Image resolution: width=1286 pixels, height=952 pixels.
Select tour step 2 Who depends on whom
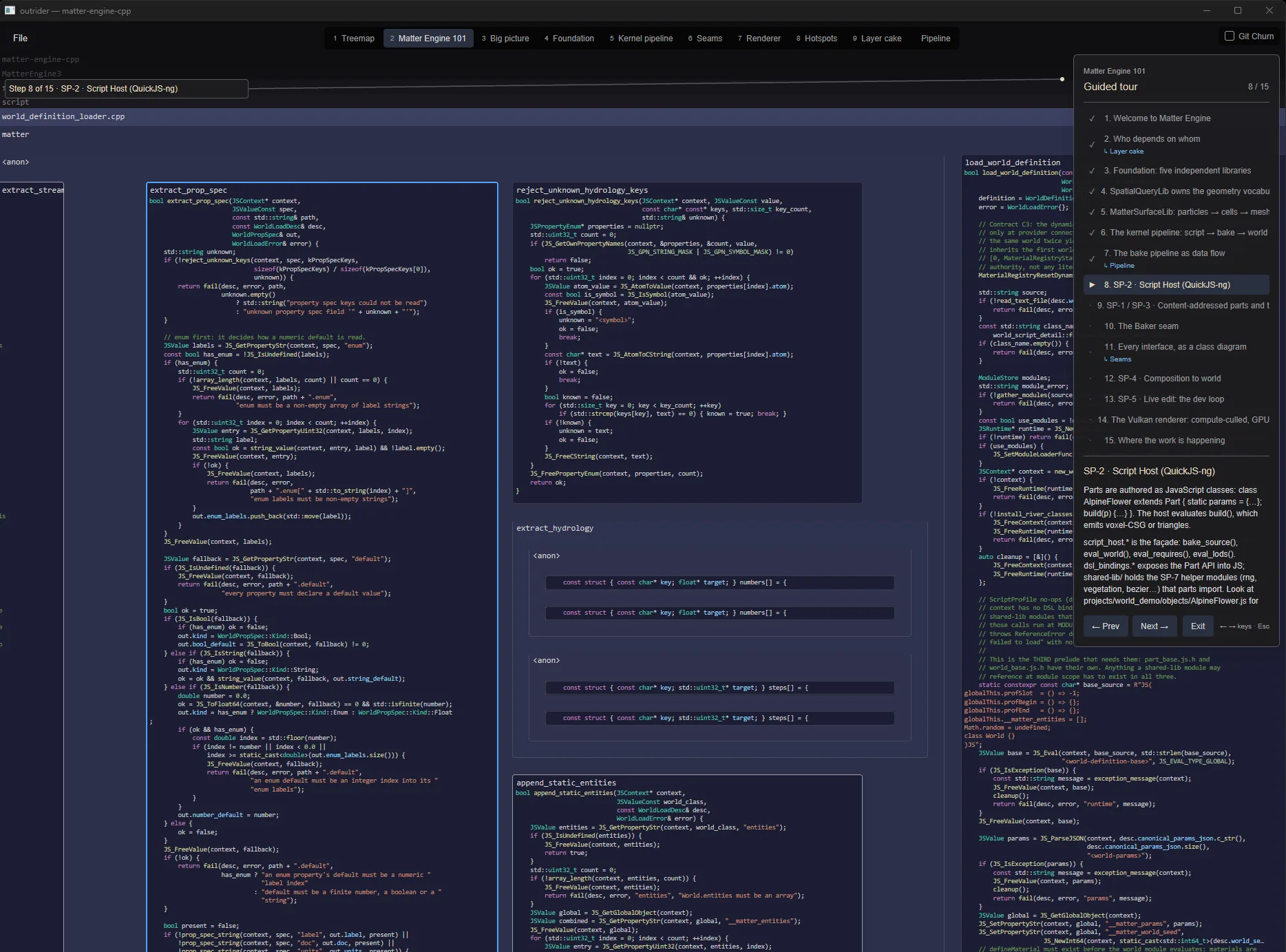(1177, 139)
